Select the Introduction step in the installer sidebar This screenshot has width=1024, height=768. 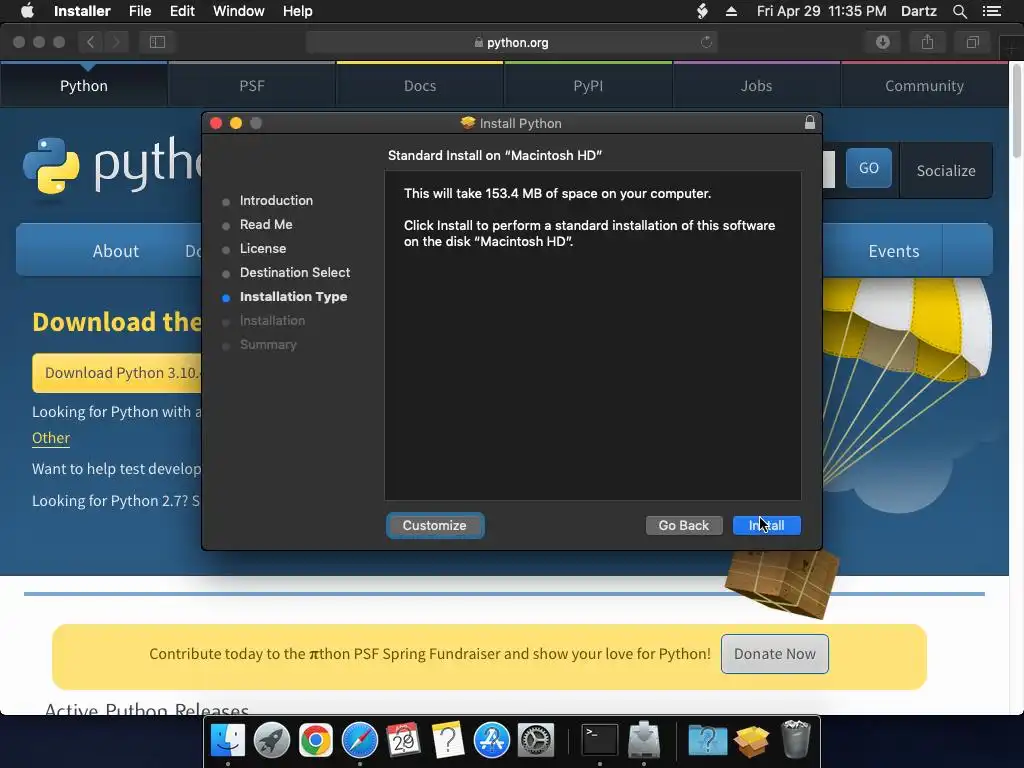(276, 200)
